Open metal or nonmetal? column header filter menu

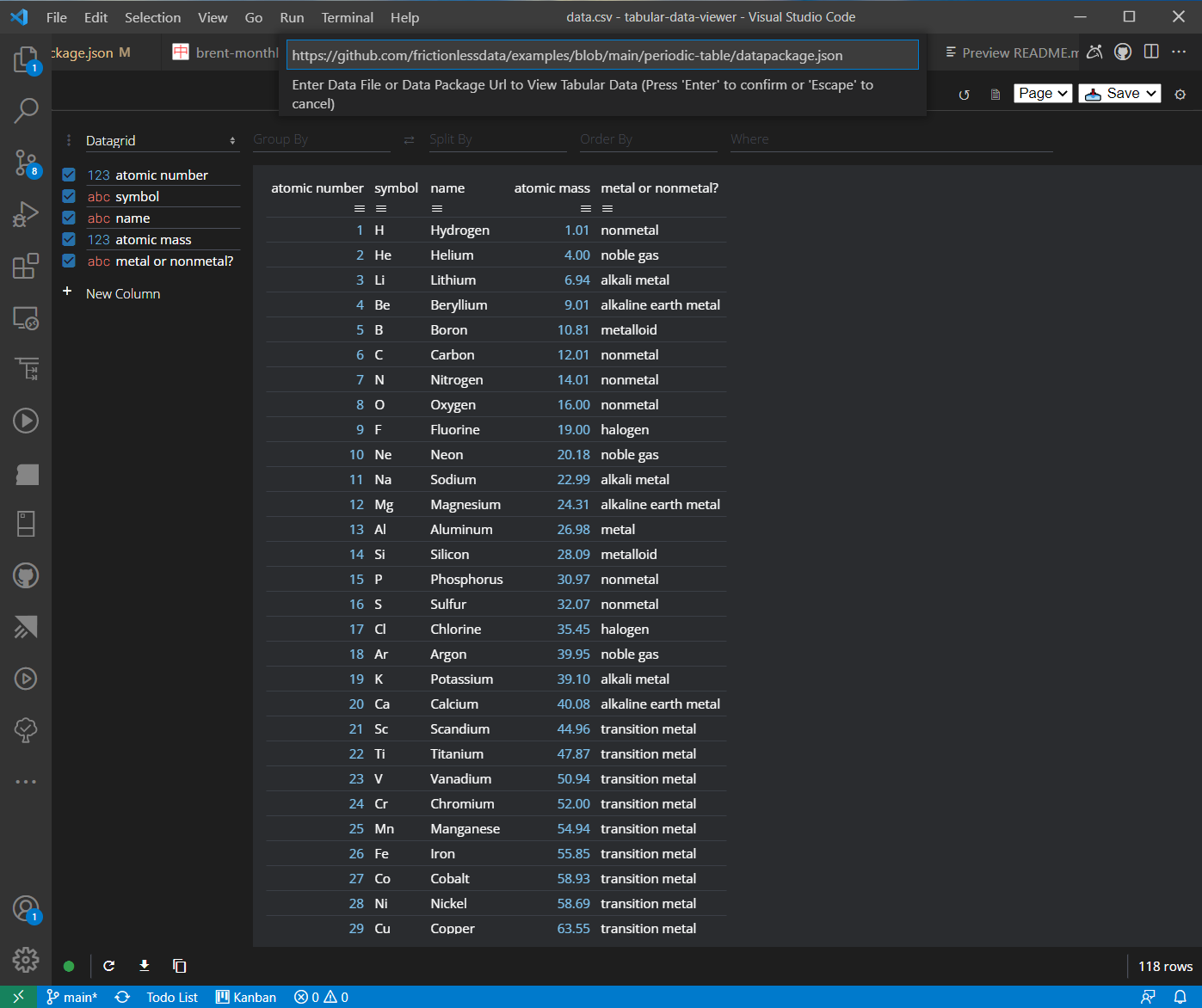pyautogui.click(x=607, y=208)
